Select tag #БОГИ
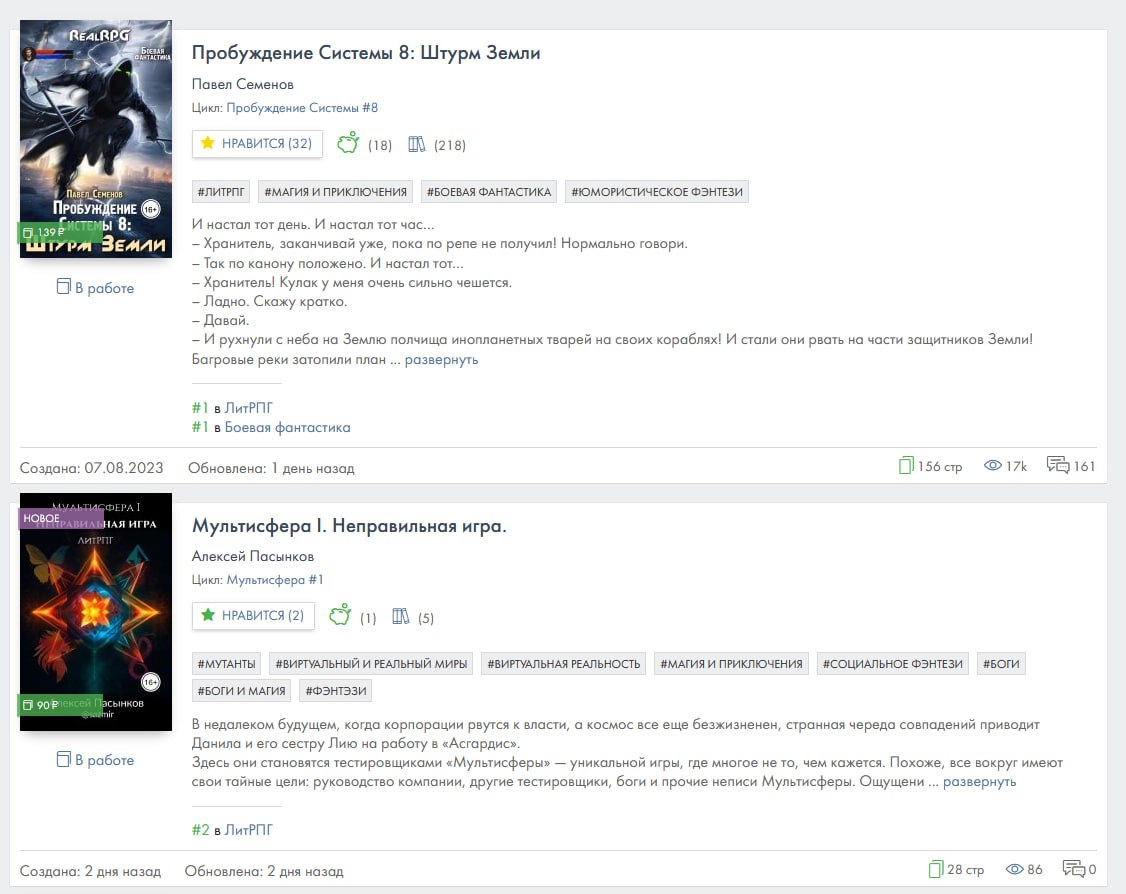Screen dimensions: 1126x894 pyautogui.click(x=1001, y=663)
